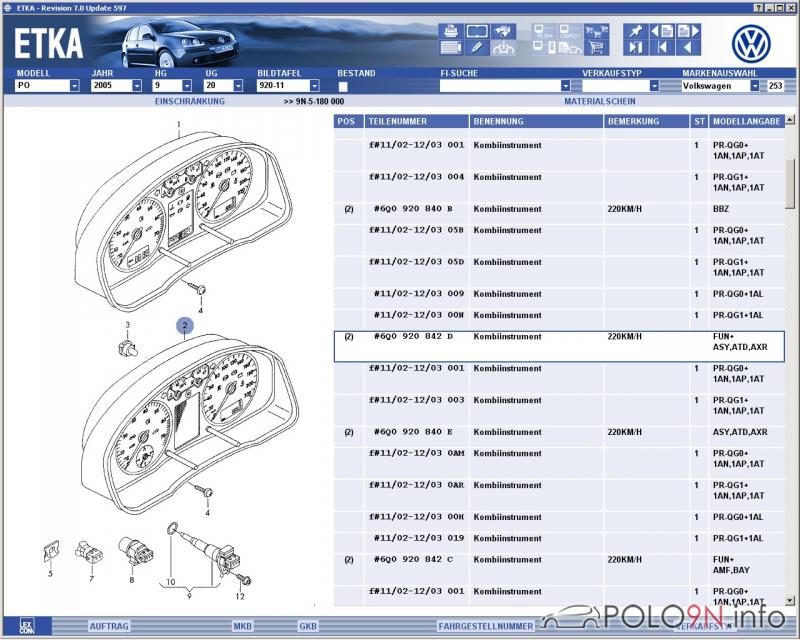Open the HG dropdown
Image resolution: width=800 pixels, height=640 pixels.
pos(187,86)
